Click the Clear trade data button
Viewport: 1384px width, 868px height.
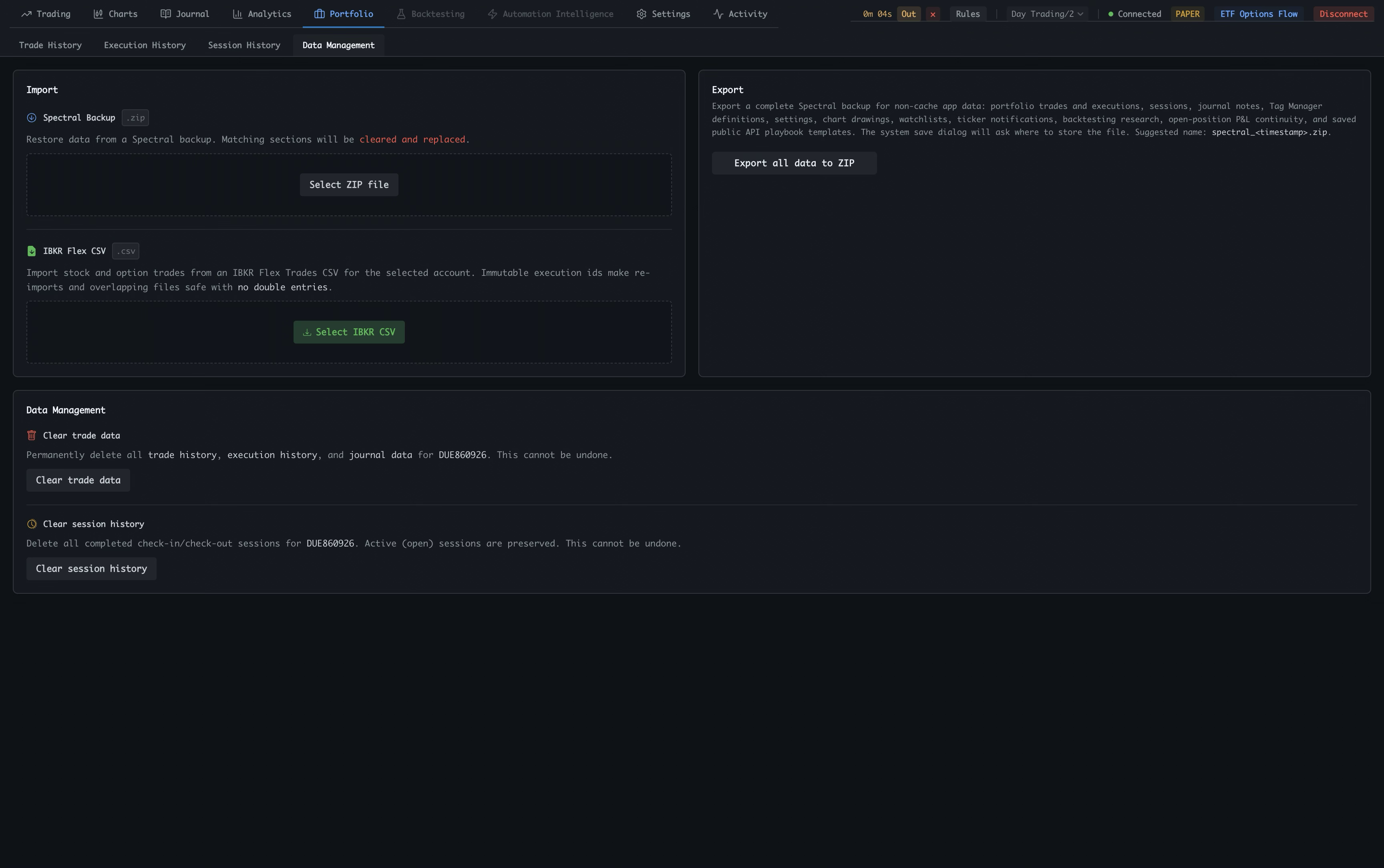pos(78,480)
